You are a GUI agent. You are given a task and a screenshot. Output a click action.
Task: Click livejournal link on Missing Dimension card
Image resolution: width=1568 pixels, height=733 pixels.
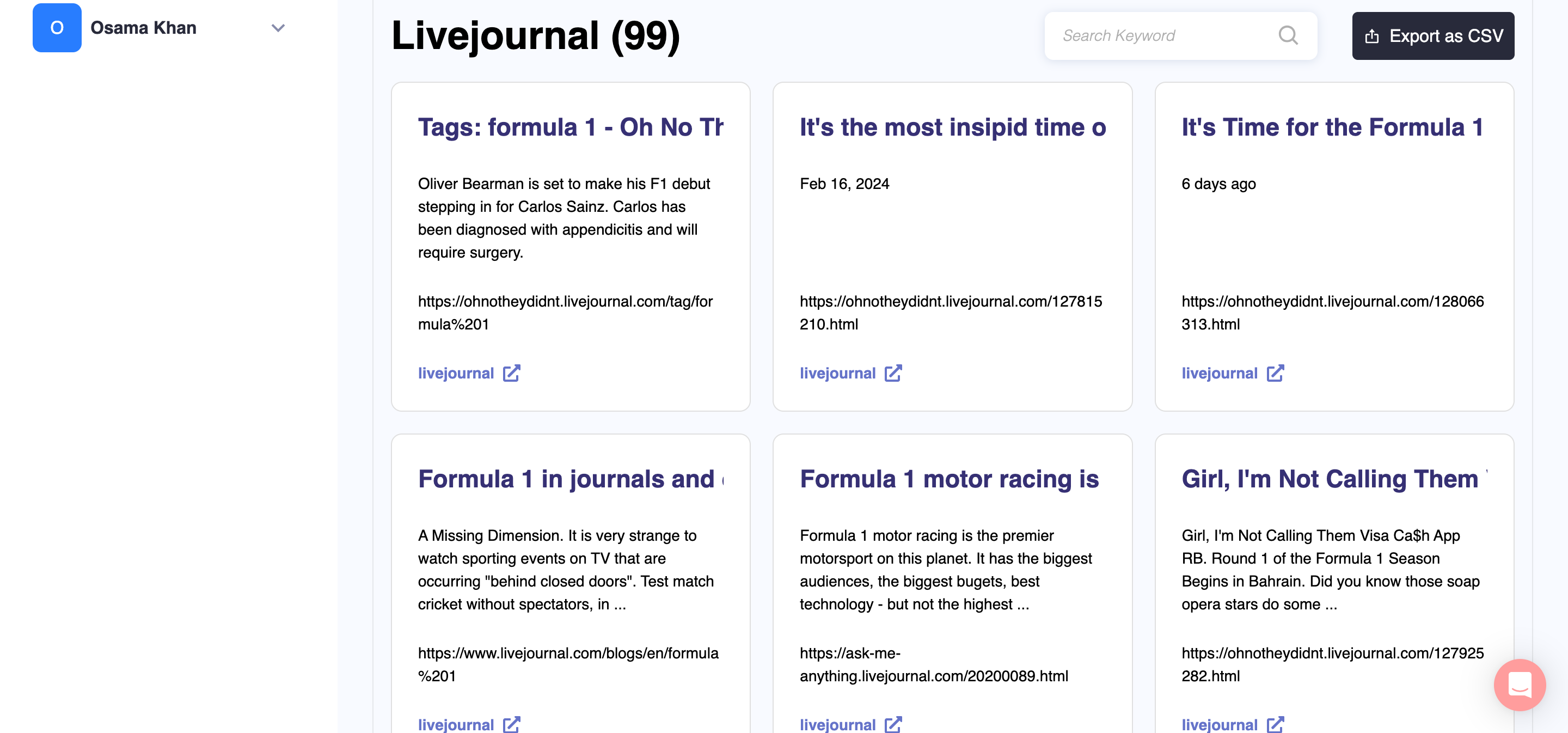click(456, 724)
